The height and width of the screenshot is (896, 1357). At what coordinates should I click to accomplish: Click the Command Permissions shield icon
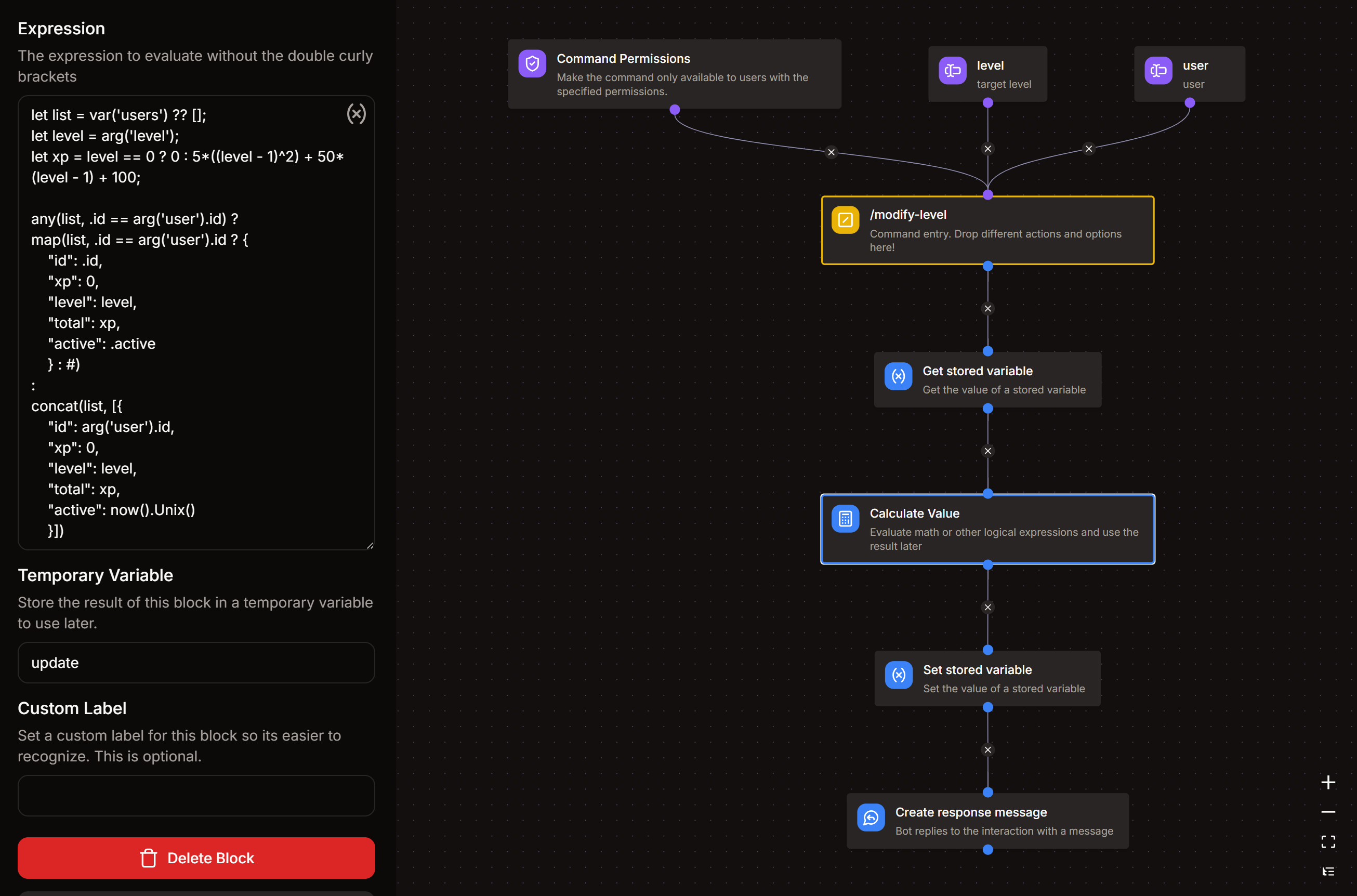[532, 63]
